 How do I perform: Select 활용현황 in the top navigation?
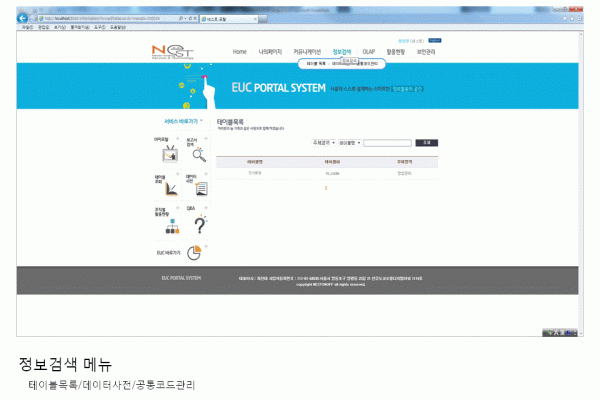pyautogui.click(x=396, y=52)
